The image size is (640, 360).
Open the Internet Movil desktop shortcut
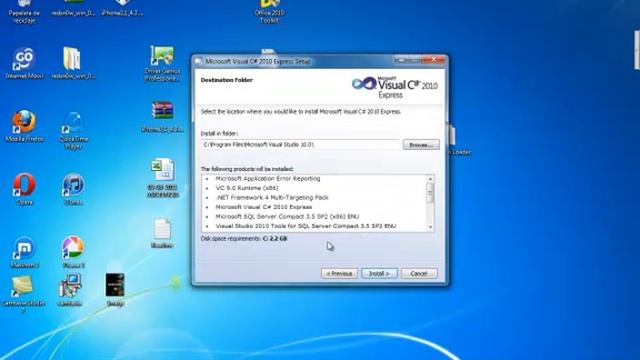click(x=24, y=63)
